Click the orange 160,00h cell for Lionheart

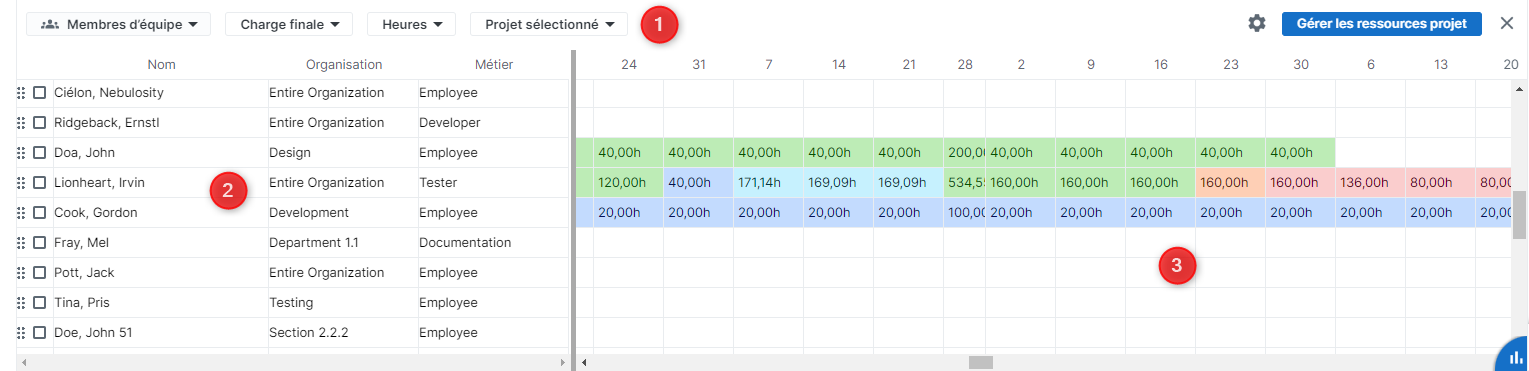pos(1230,183)
